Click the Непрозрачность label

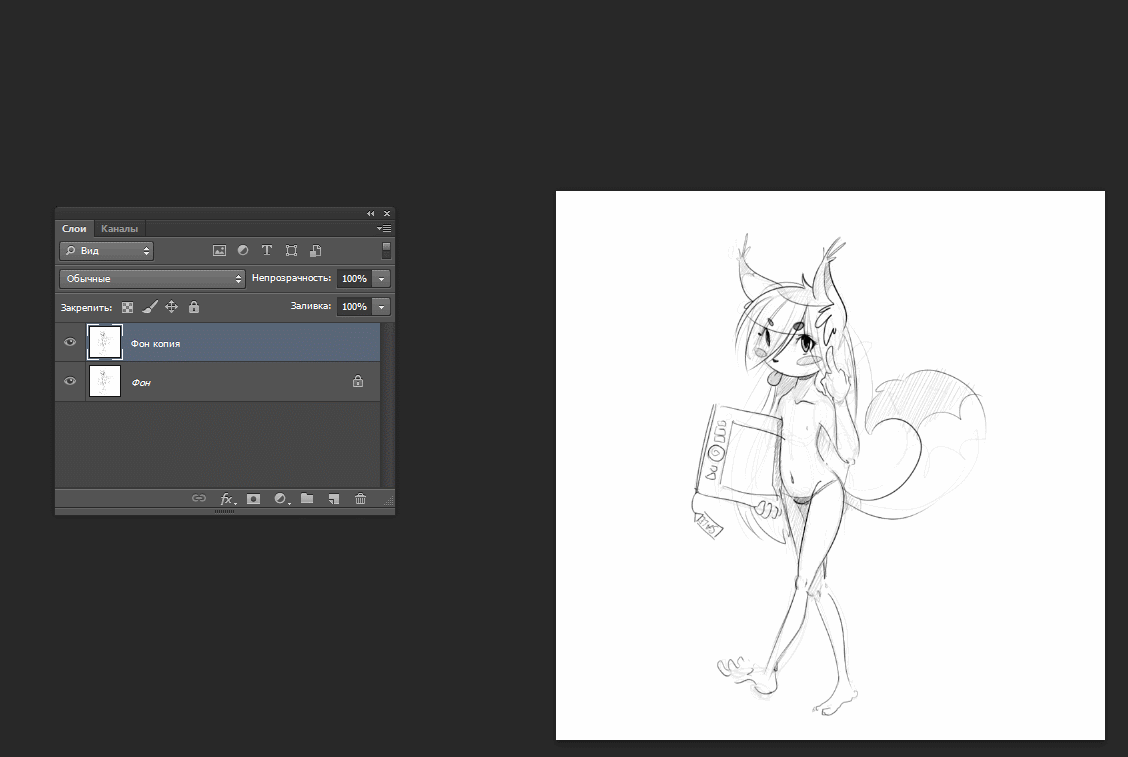tap(291, 278)
